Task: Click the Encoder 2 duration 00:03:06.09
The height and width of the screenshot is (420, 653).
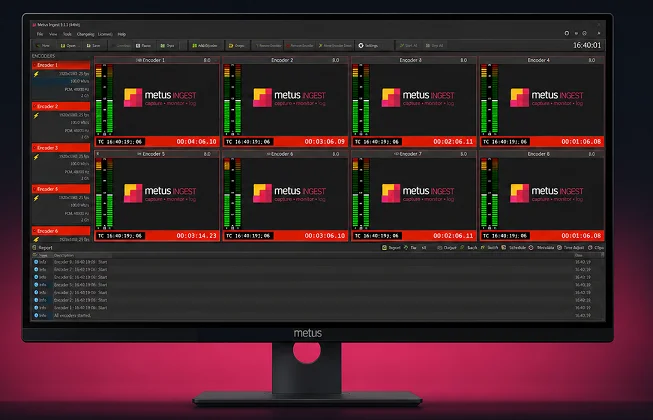Action: click(x=325, y=142)
